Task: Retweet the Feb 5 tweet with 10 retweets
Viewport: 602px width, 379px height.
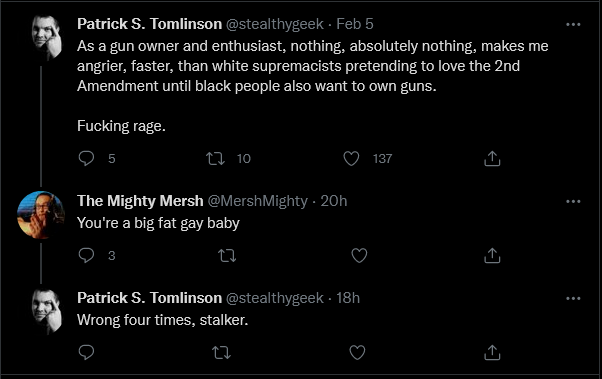Action: 215,158
